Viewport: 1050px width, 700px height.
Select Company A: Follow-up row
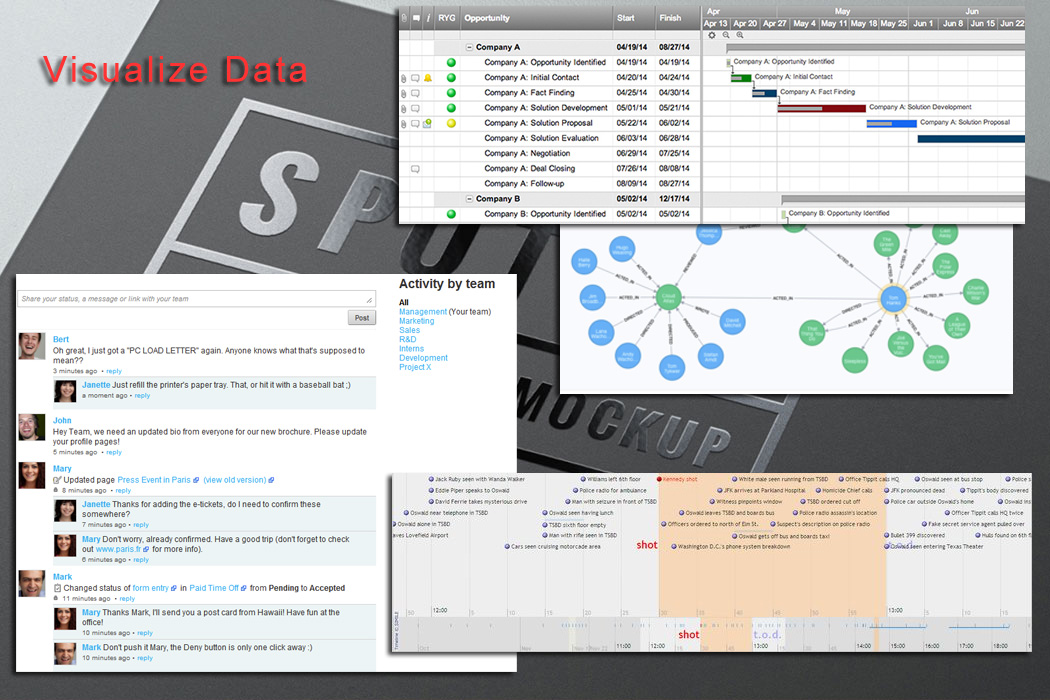click(549, 184)
